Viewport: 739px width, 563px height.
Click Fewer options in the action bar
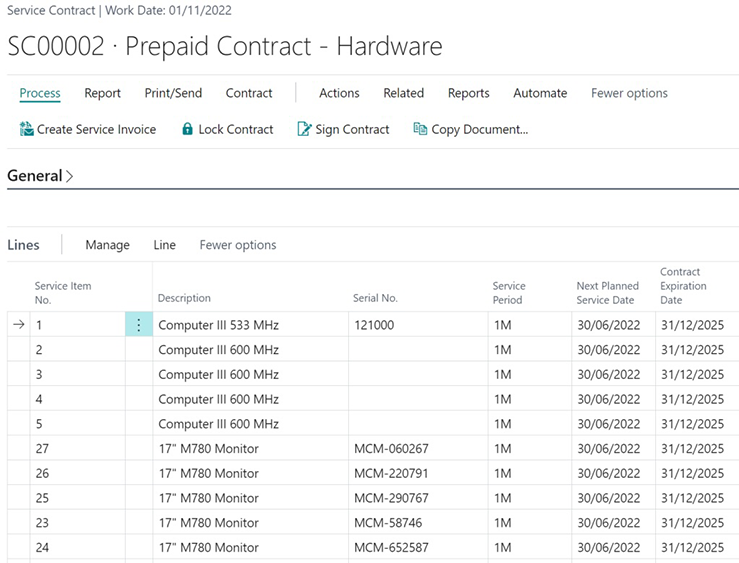point(629,93)
